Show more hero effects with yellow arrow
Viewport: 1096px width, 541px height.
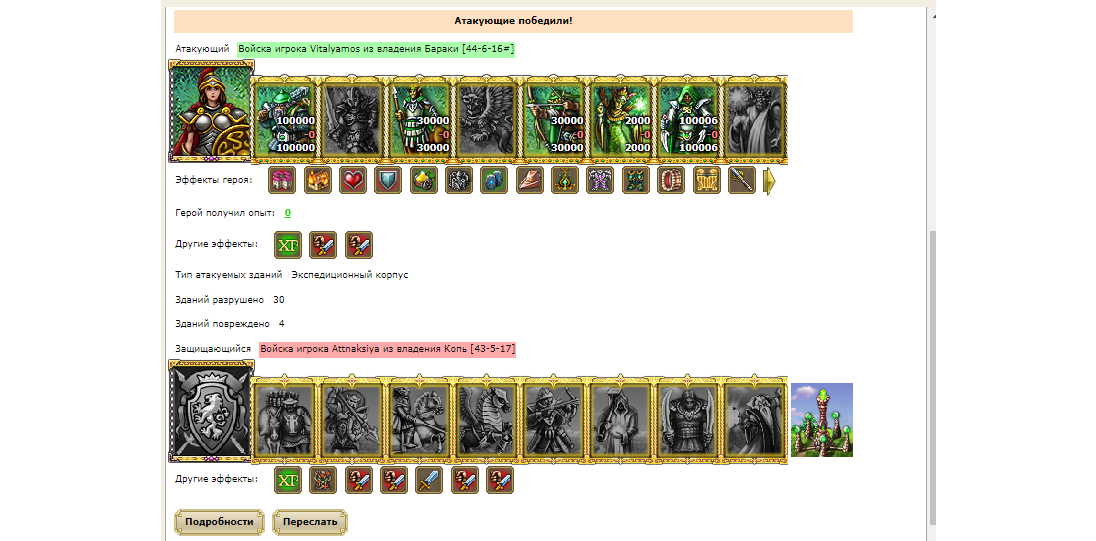point(769,181)
